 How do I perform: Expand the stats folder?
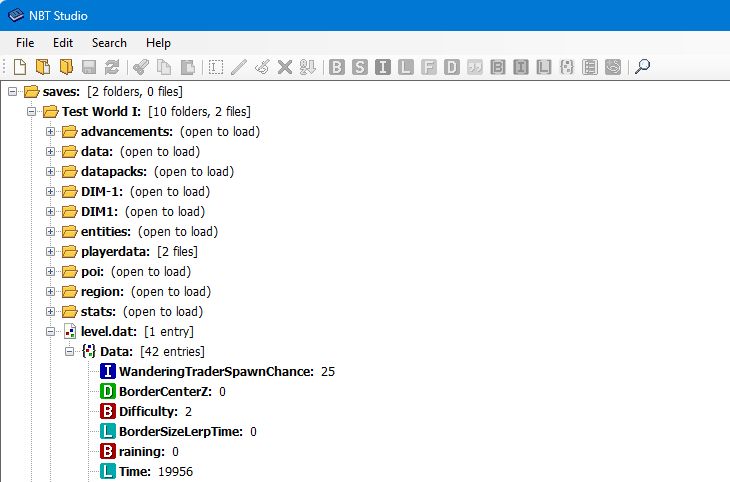[51, 312]
